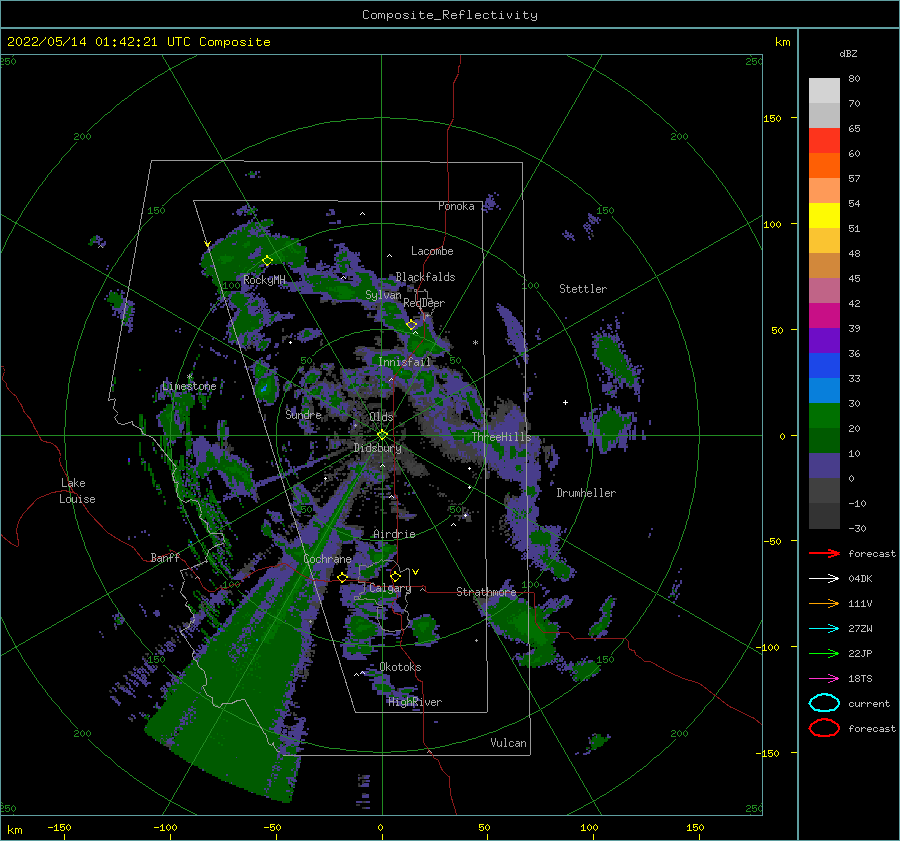
Task: Click the Okotoks label
Action: pyautogui.click(x=400, y=667)
